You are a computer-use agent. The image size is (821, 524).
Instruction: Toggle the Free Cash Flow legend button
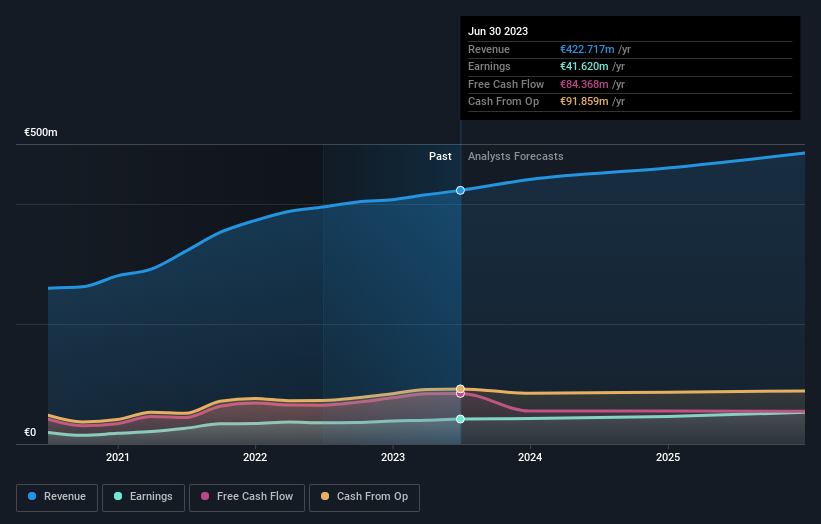(x=247, y=497)
